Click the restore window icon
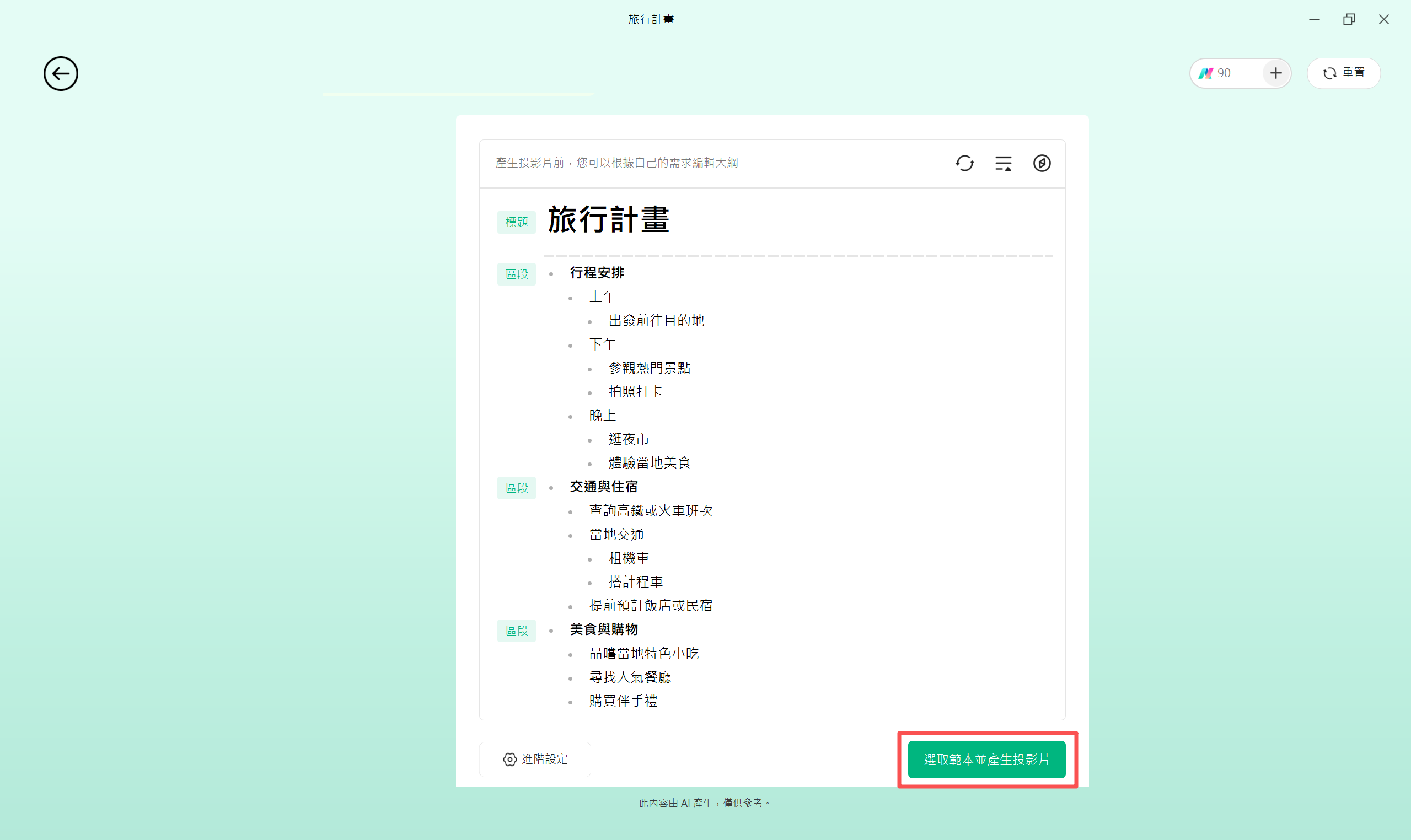This screenshot has width=1411, height=840. point(1349,19)
